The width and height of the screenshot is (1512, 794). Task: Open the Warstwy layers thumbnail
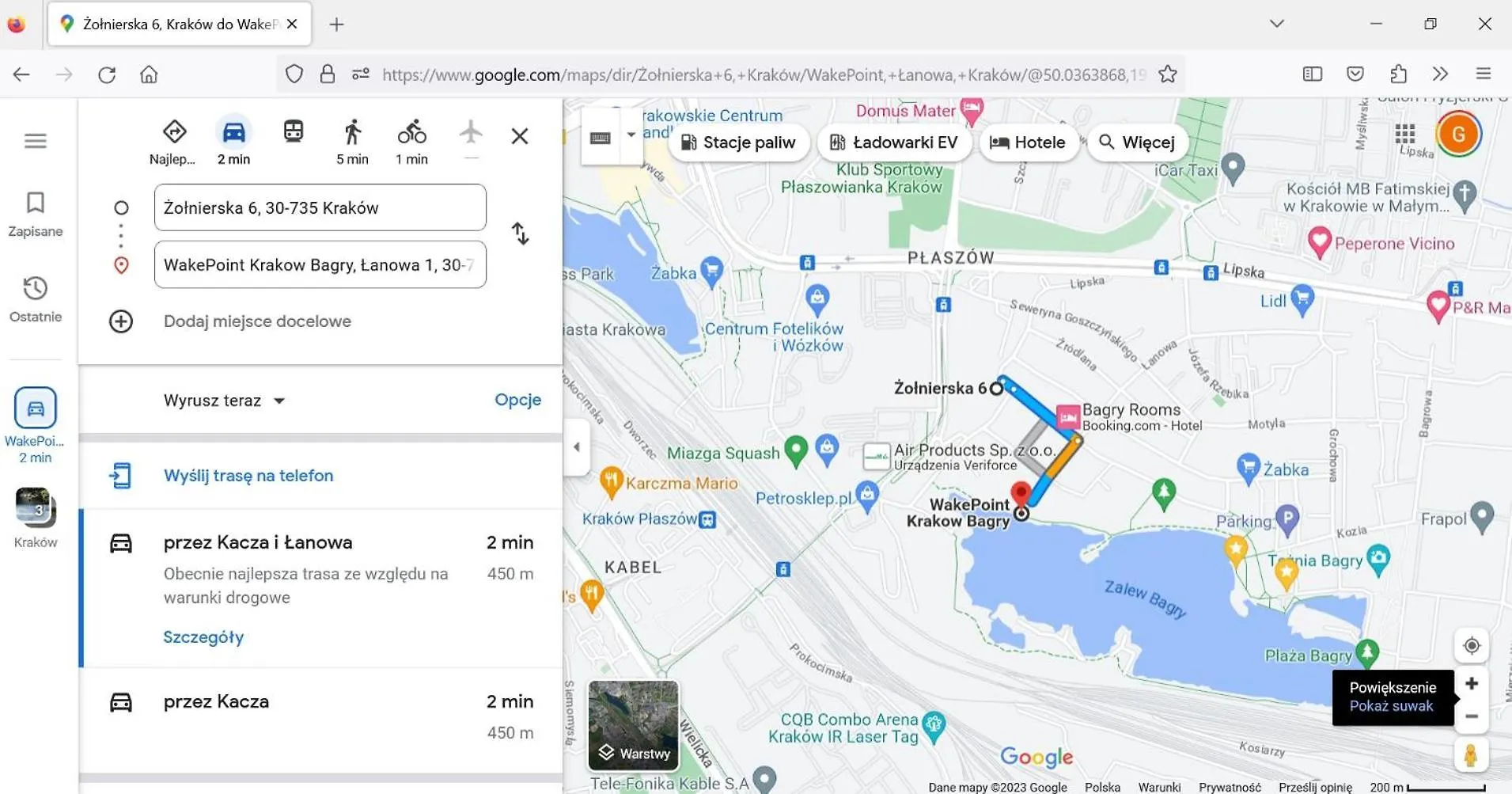click(633, 726)
